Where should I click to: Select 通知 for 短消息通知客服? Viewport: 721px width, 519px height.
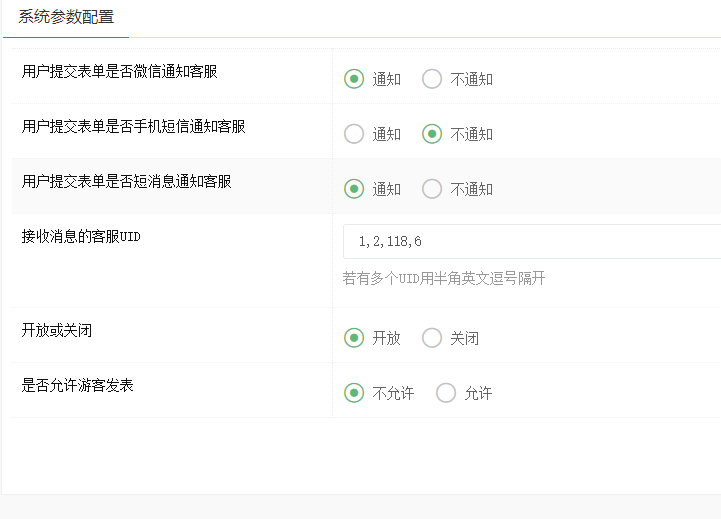point(354,189)
